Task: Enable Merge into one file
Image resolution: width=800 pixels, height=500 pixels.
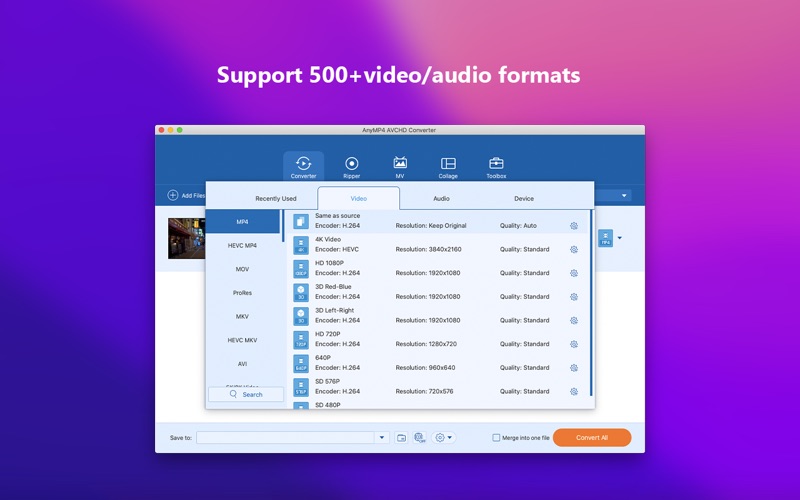Action: point(496,438)
